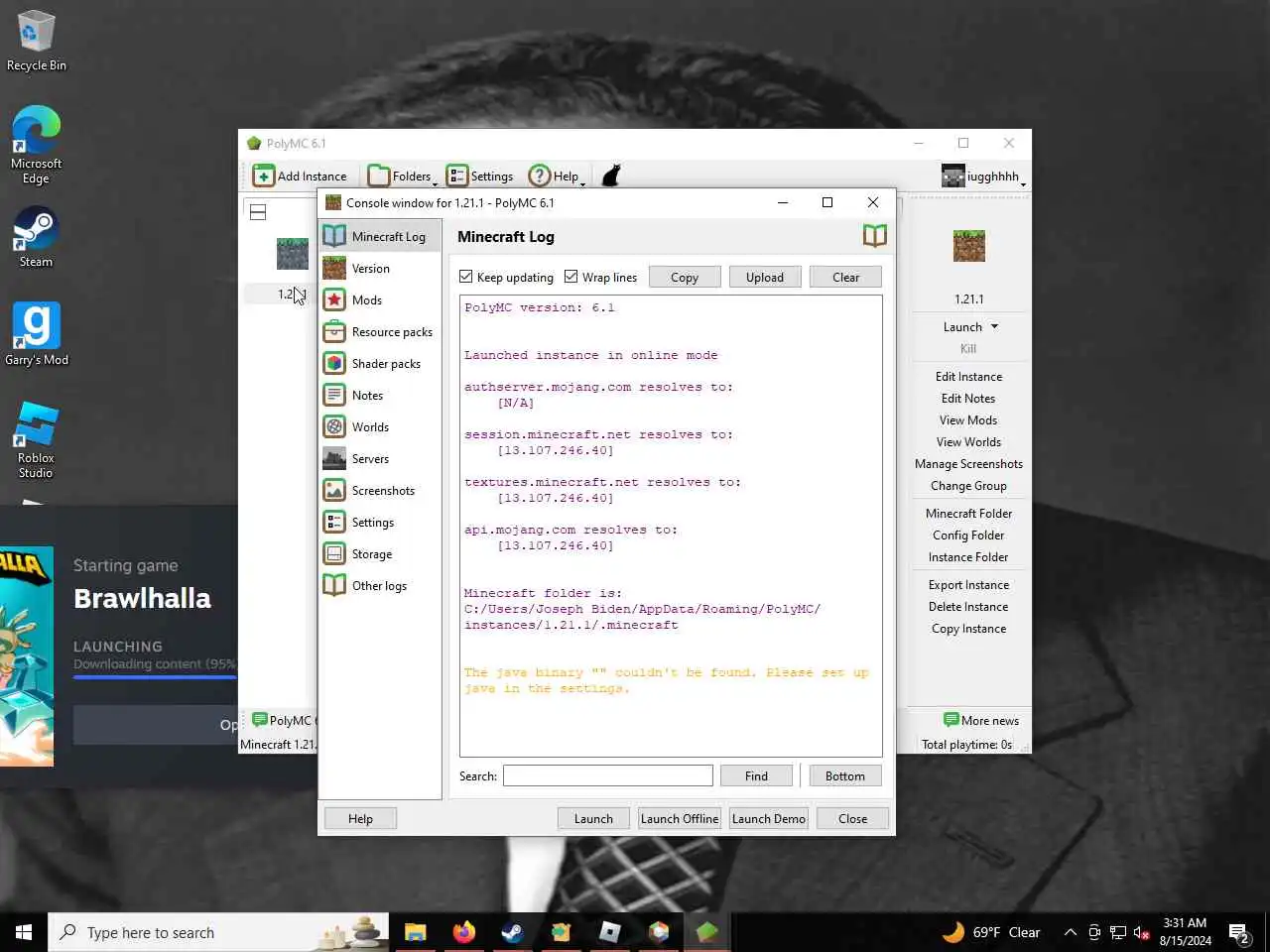Open the Config Folder in PolyMC

(x=968, y=535)
